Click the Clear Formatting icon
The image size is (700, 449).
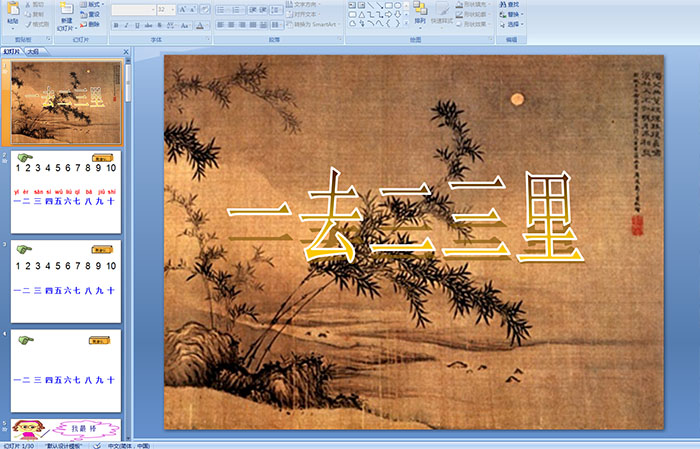point(205,9)
